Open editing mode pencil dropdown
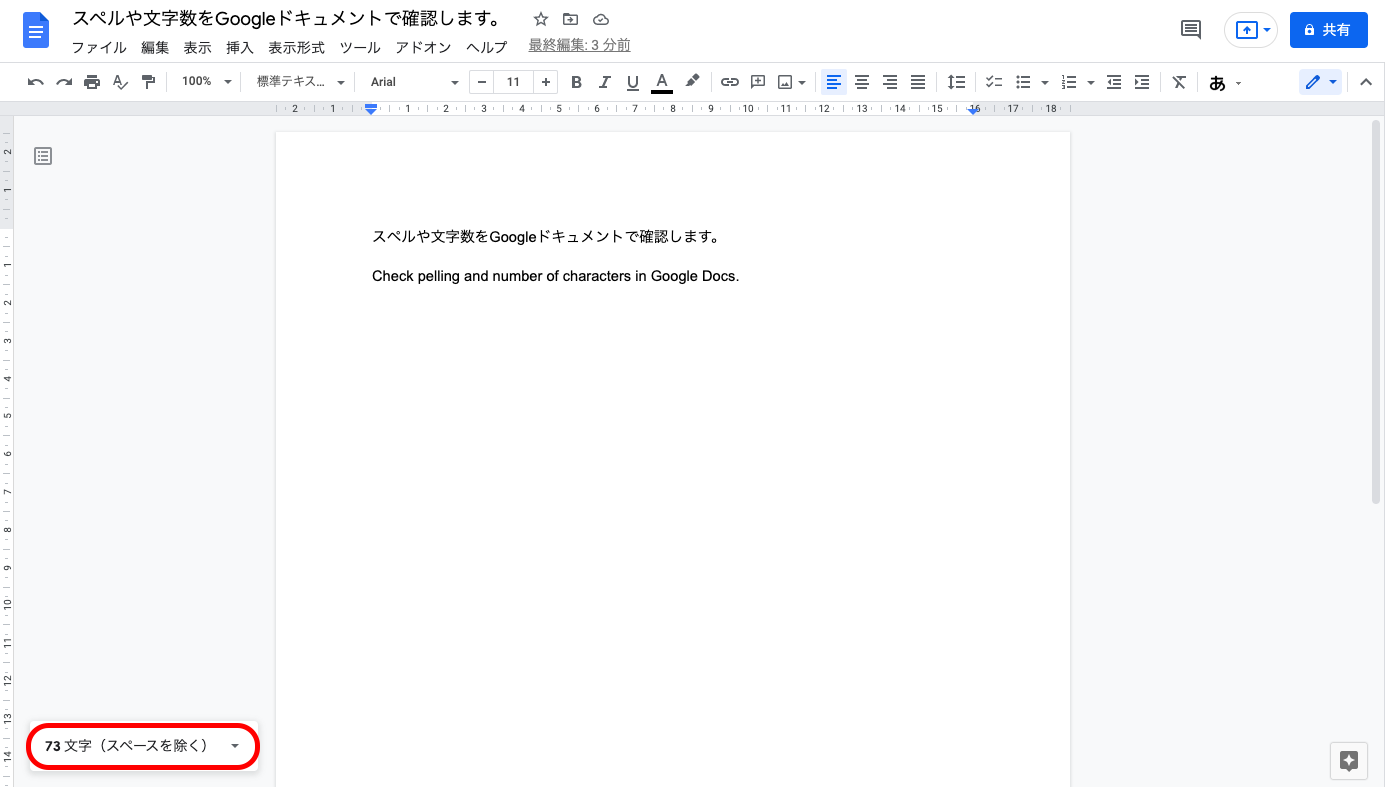Screen dimensions: 1385x787 1320,82
